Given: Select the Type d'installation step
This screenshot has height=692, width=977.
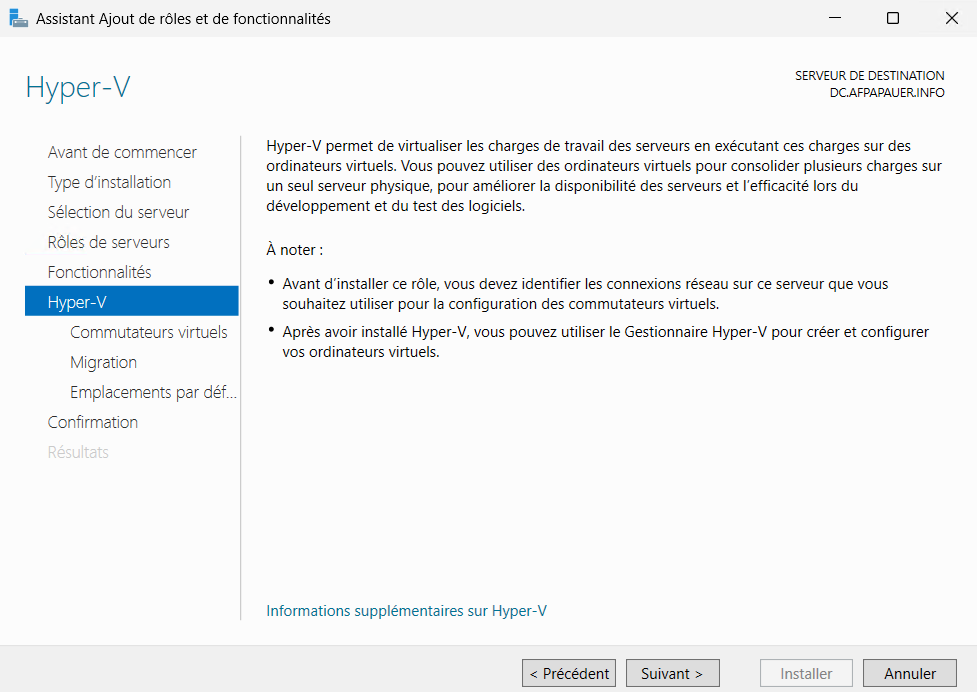Looking at the screenshot, I should coord(109,182).
